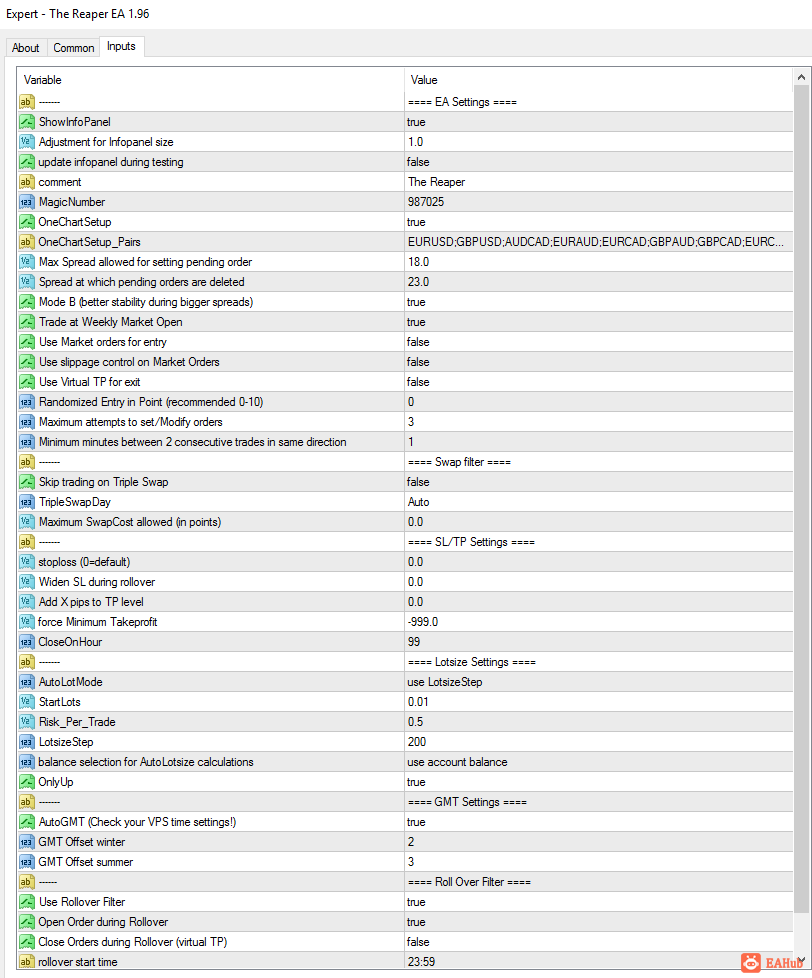Click the ==== SL/TP Settings ==== value
Viewport: 812px width, 978px height.
471,541
